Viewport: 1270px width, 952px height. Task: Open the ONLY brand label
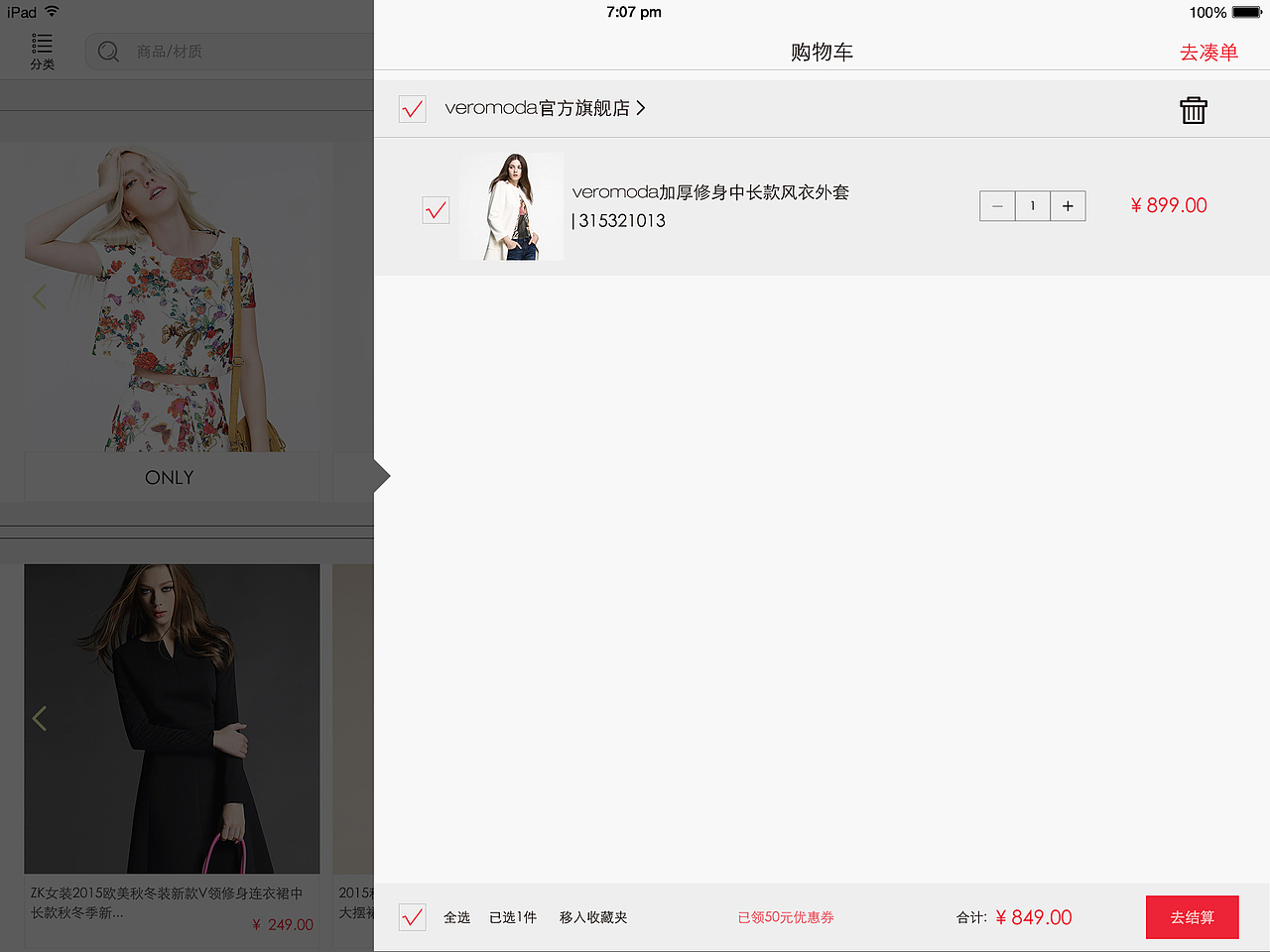pyautogui.click(x=171, y=477)
